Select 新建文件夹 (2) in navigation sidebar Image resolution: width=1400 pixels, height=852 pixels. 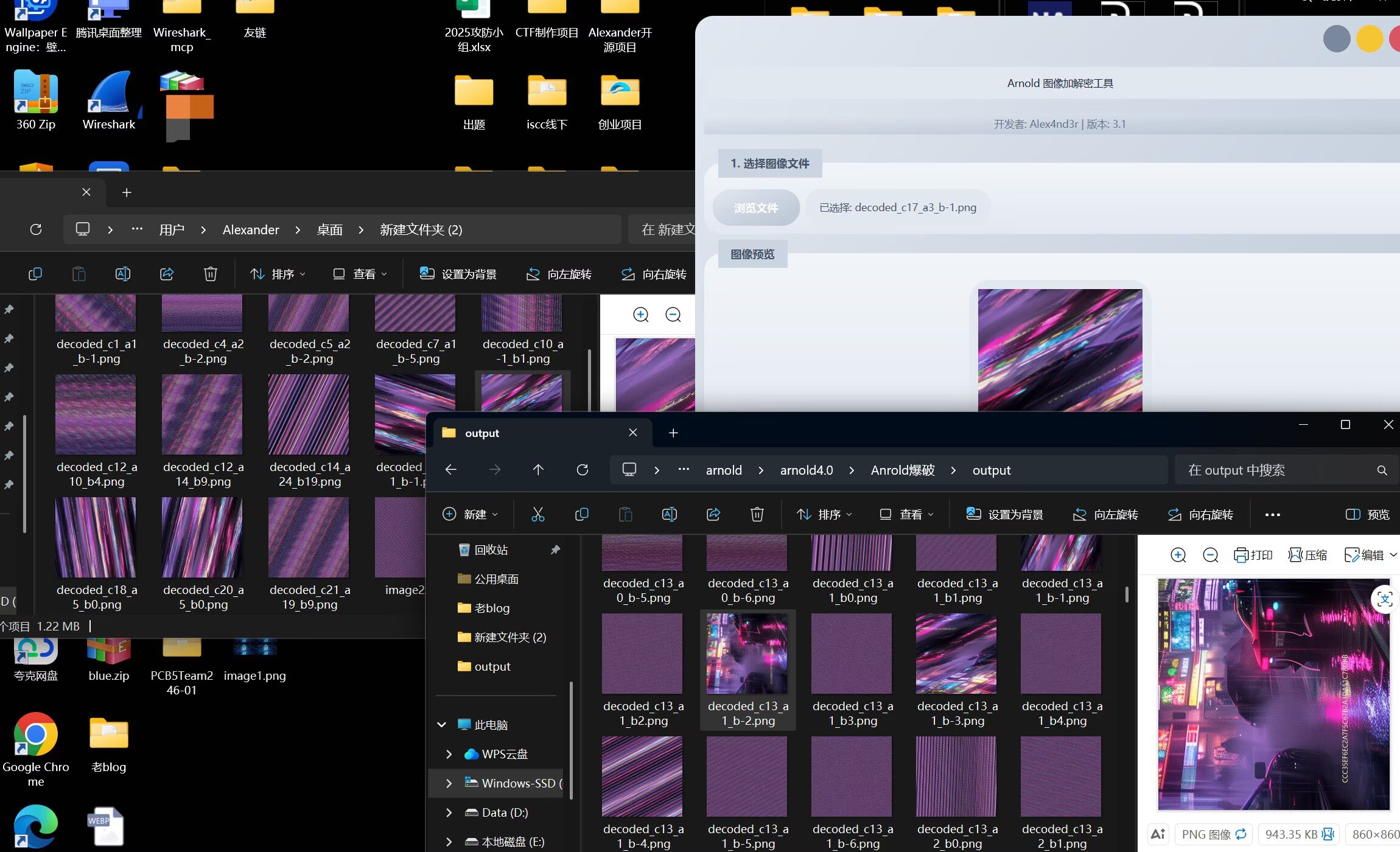pos(509,637)
